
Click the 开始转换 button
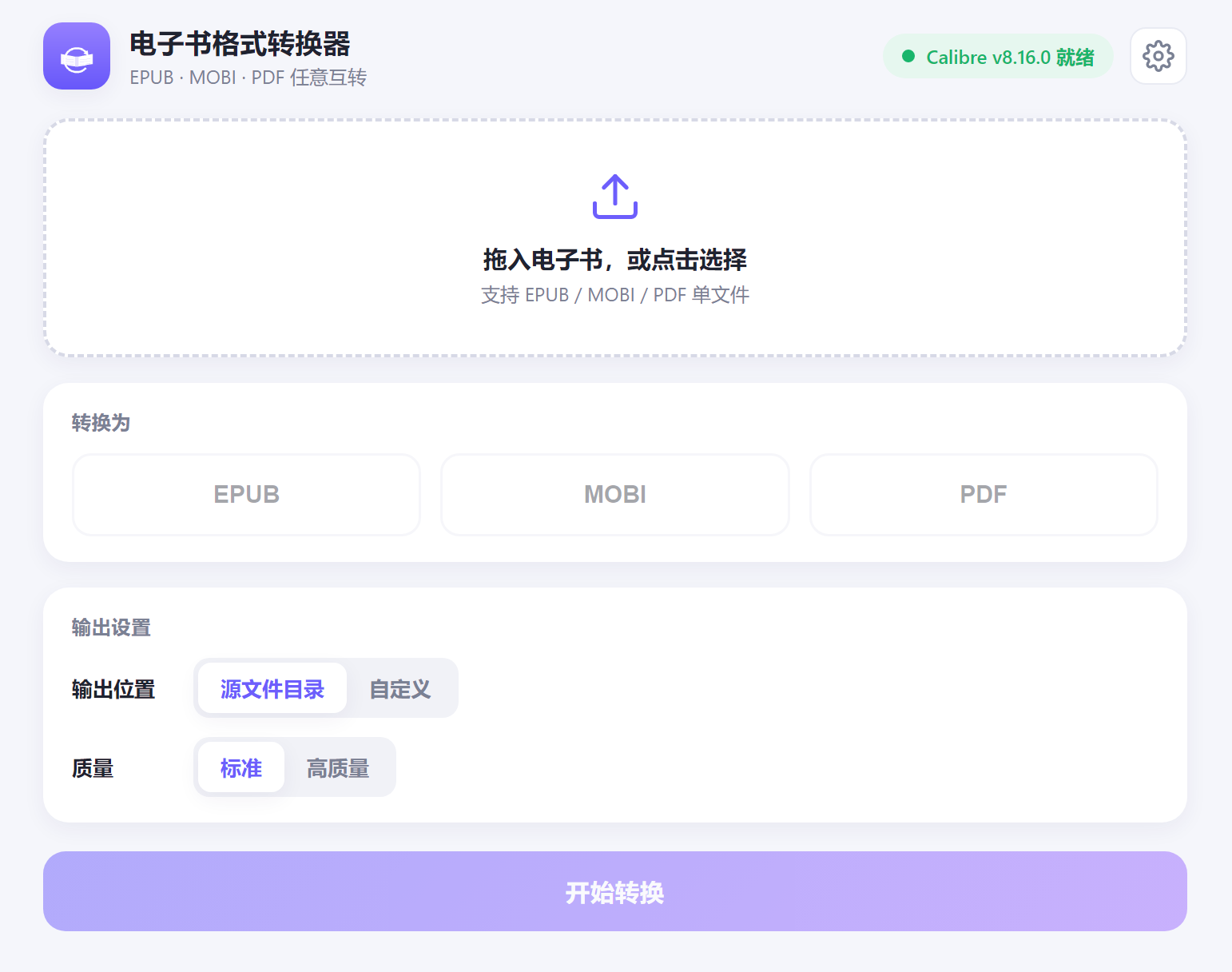615,891
